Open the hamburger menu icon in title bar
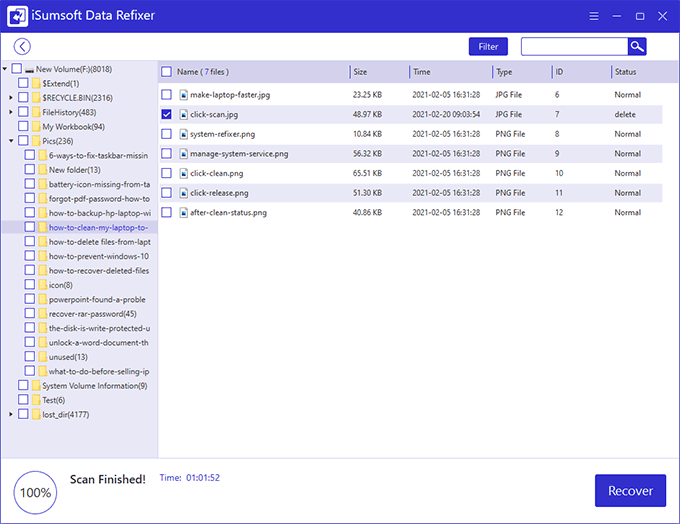 594,16
